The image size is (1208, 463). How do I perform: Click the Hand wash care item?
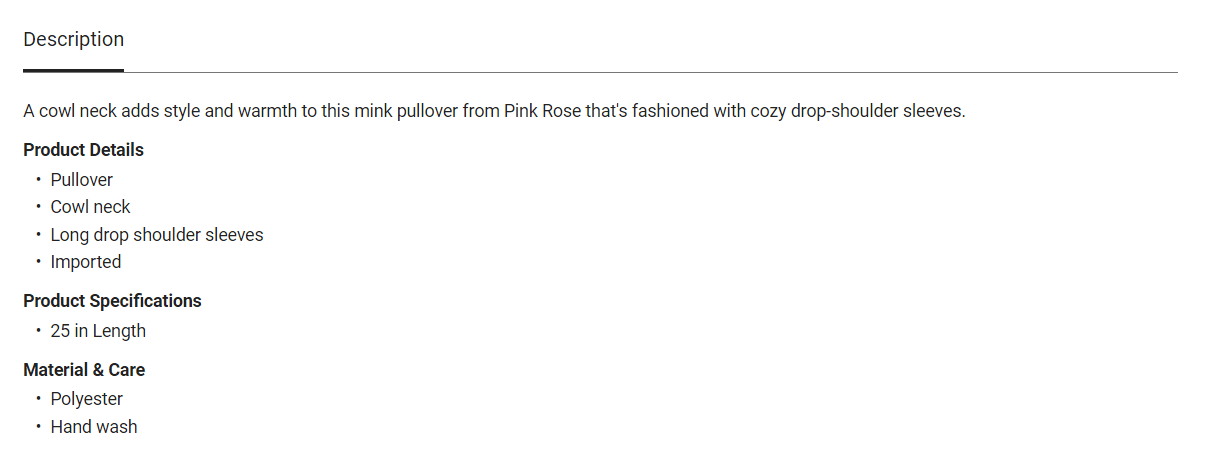pyautogui.click(x=94, y=427)
